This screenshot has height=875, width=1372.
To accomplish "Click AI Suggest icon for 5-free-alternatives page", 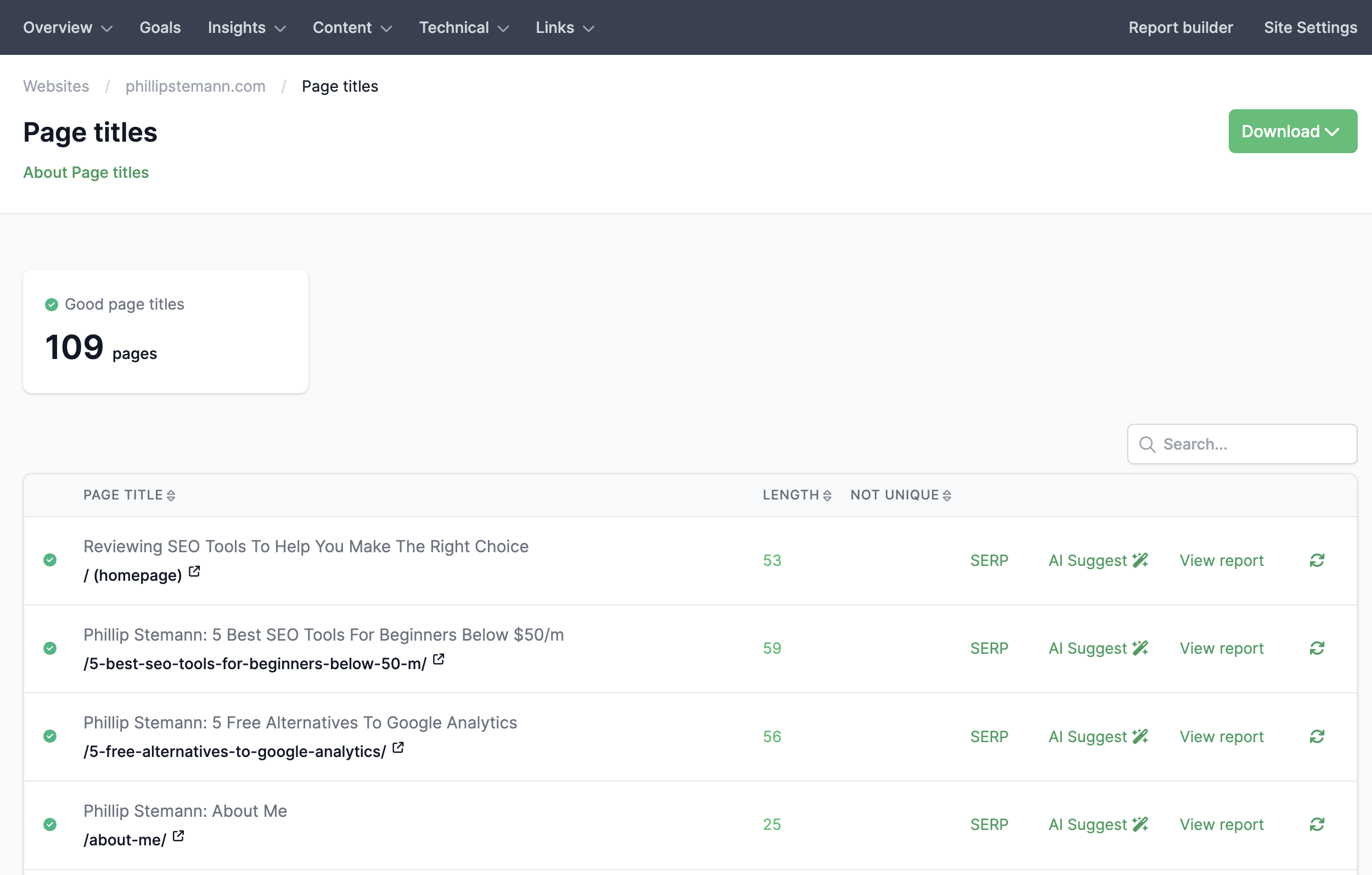I will (1142, 736).
